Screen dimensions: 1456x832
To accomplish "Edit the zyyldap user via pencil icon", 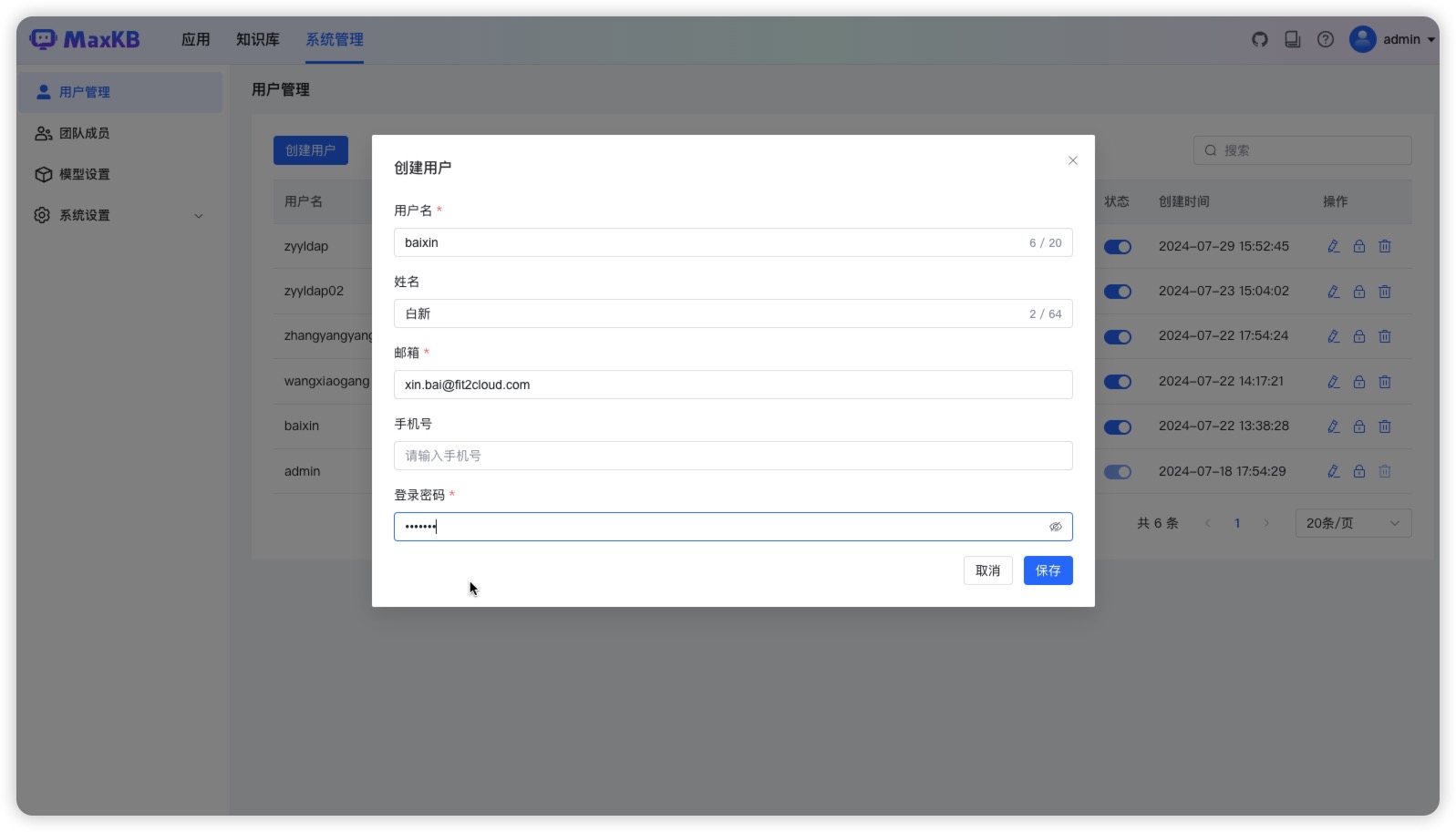I will pyautogui.click(x=1333, y=246).
